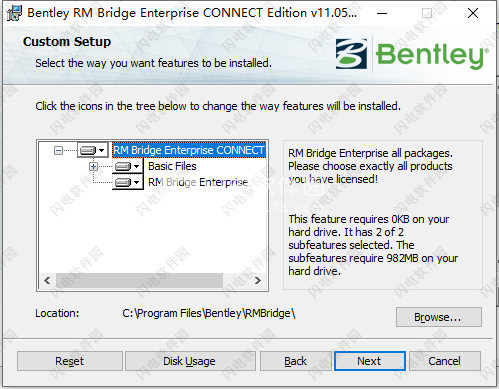Click the Reset button
Viewport: 499px width, 389px height.
tap(70, 361)
